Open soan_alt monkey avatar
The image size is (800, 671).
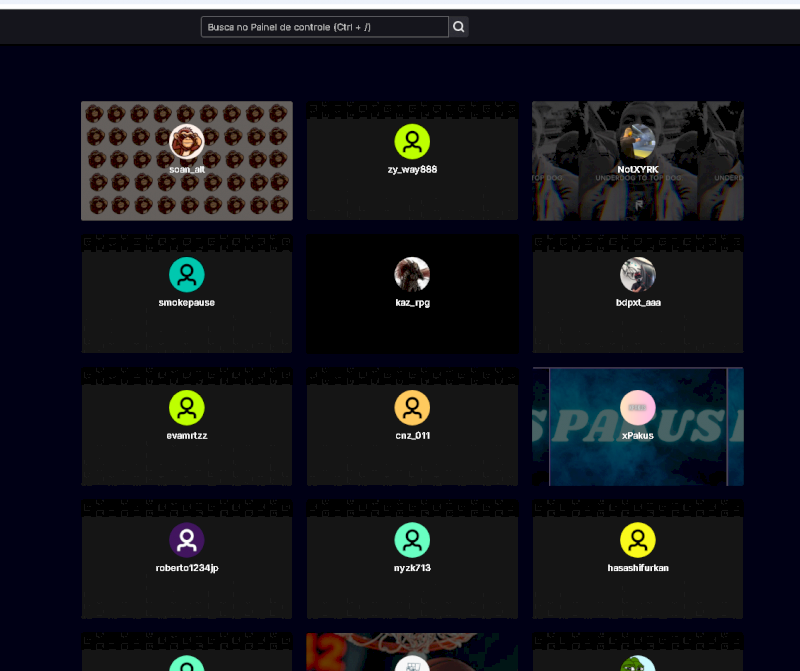click(x=187, y=141)
